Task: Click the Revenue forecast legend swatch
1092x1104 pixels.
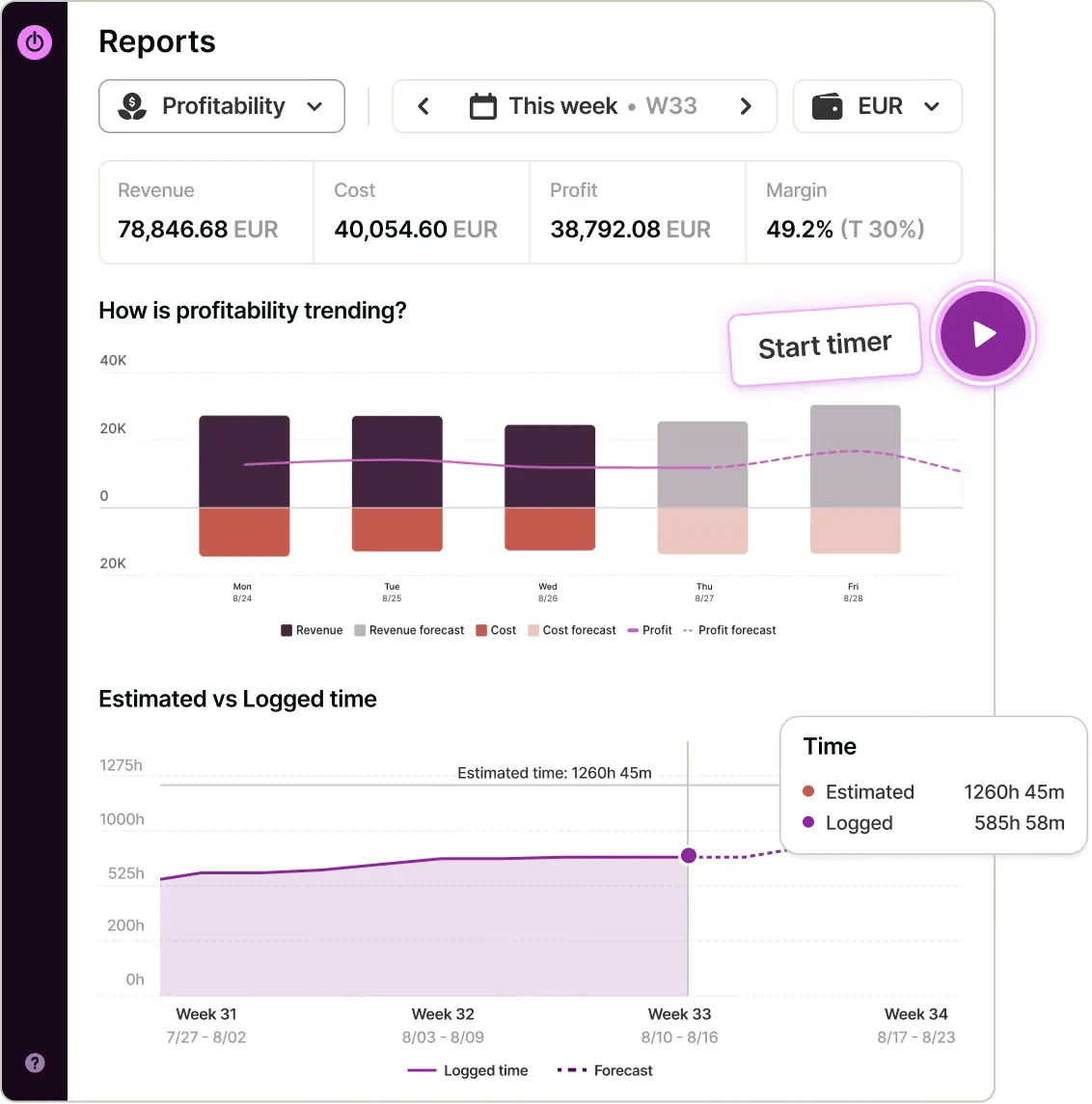Action: coord(360,630)
